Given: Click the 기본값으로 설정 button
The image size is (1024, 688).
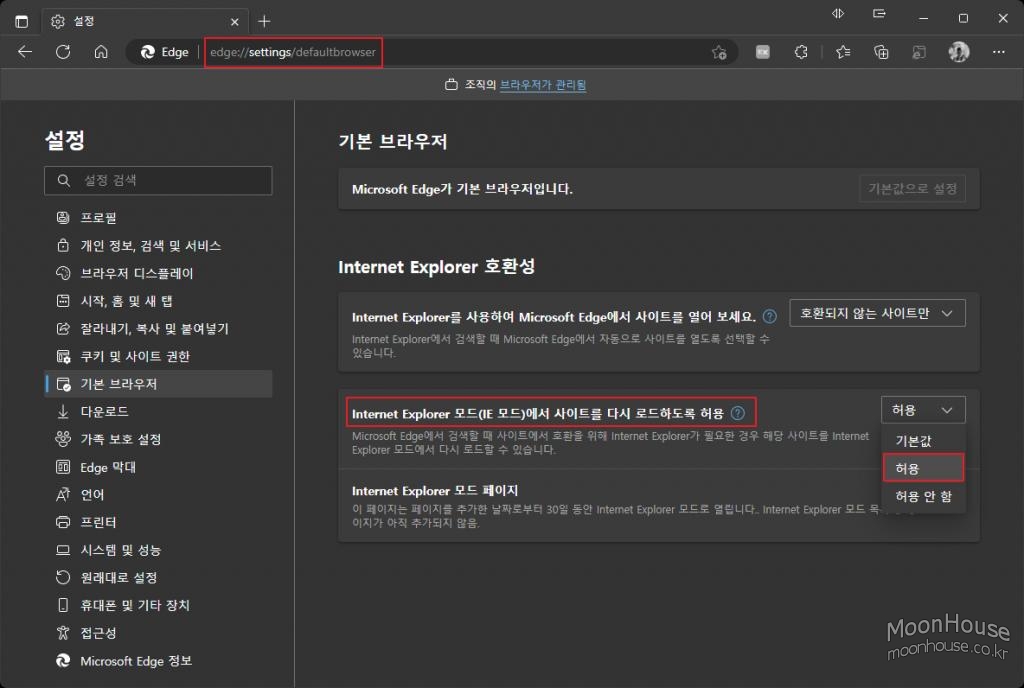Looking at the screenshot, I should click(x=912, y=189).
